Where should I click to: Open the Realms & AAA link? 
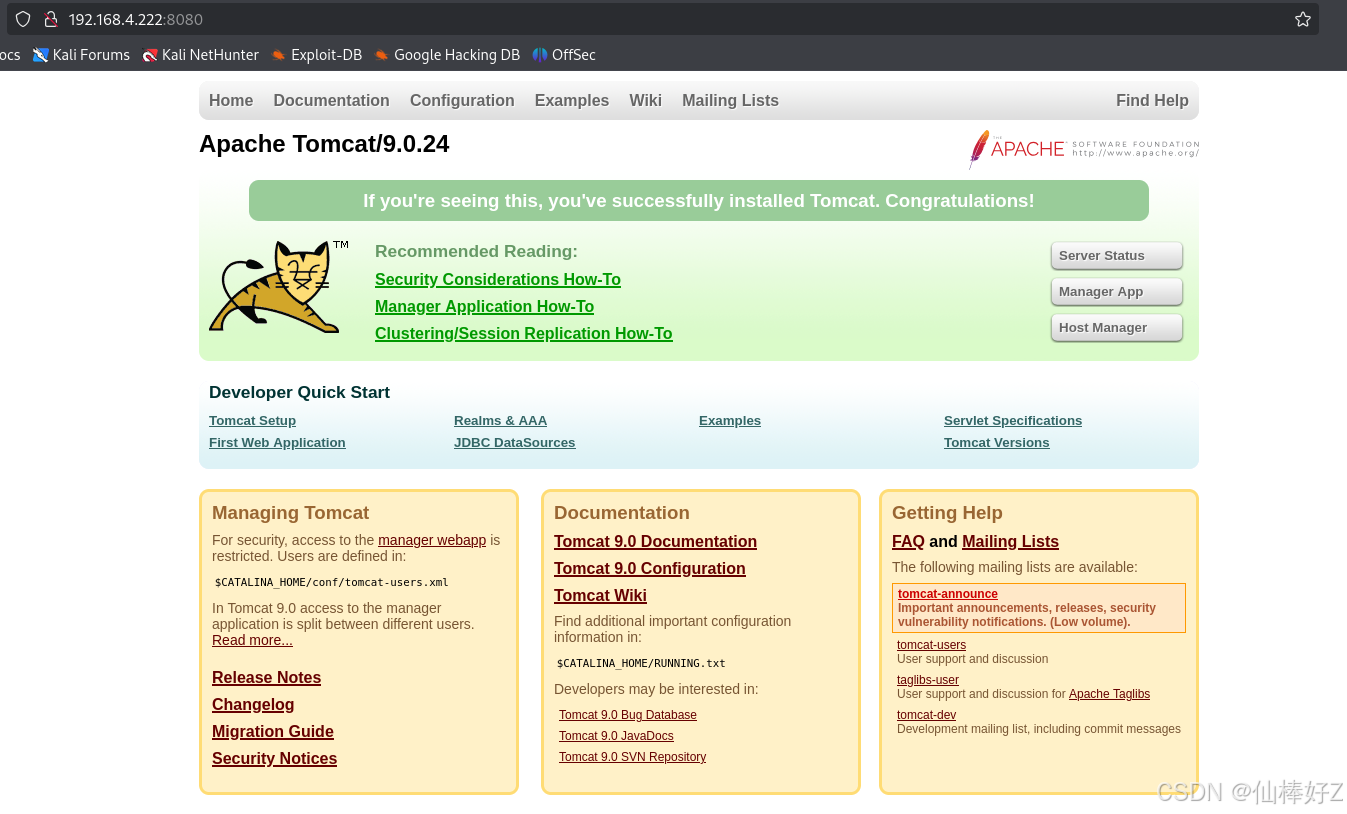point(500,421)
